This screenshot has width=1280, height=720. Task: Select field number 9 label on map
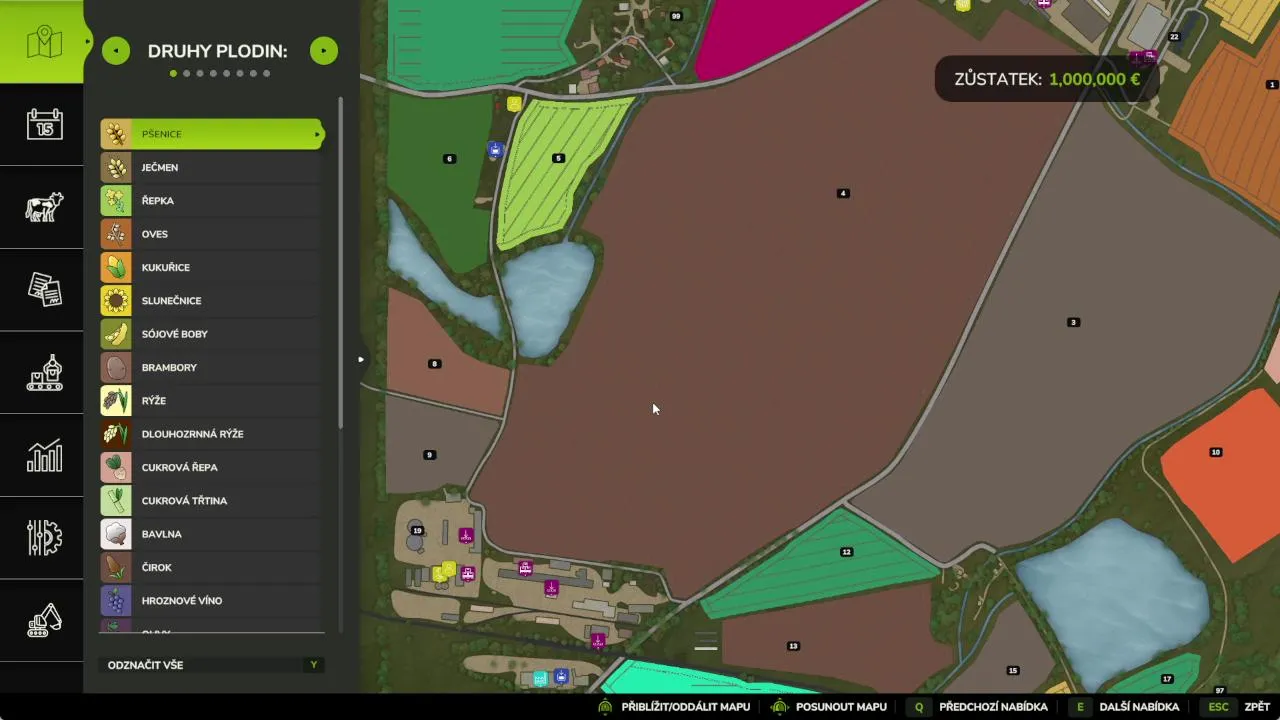[x=429, y=455]
